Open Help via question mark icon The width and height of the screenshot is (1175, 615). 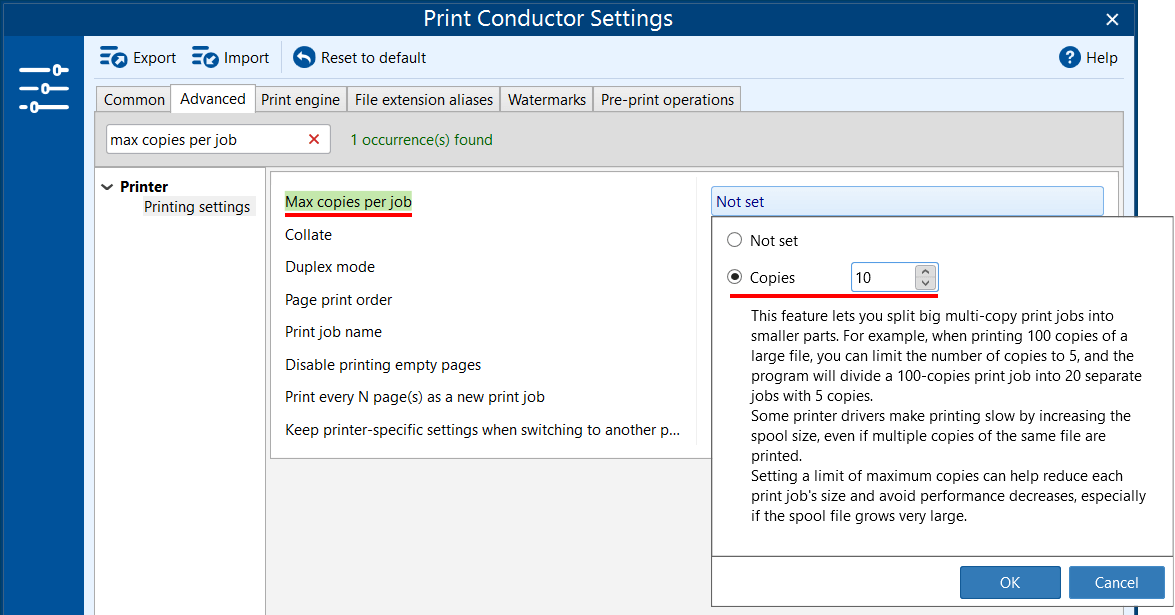(1070, 58)
